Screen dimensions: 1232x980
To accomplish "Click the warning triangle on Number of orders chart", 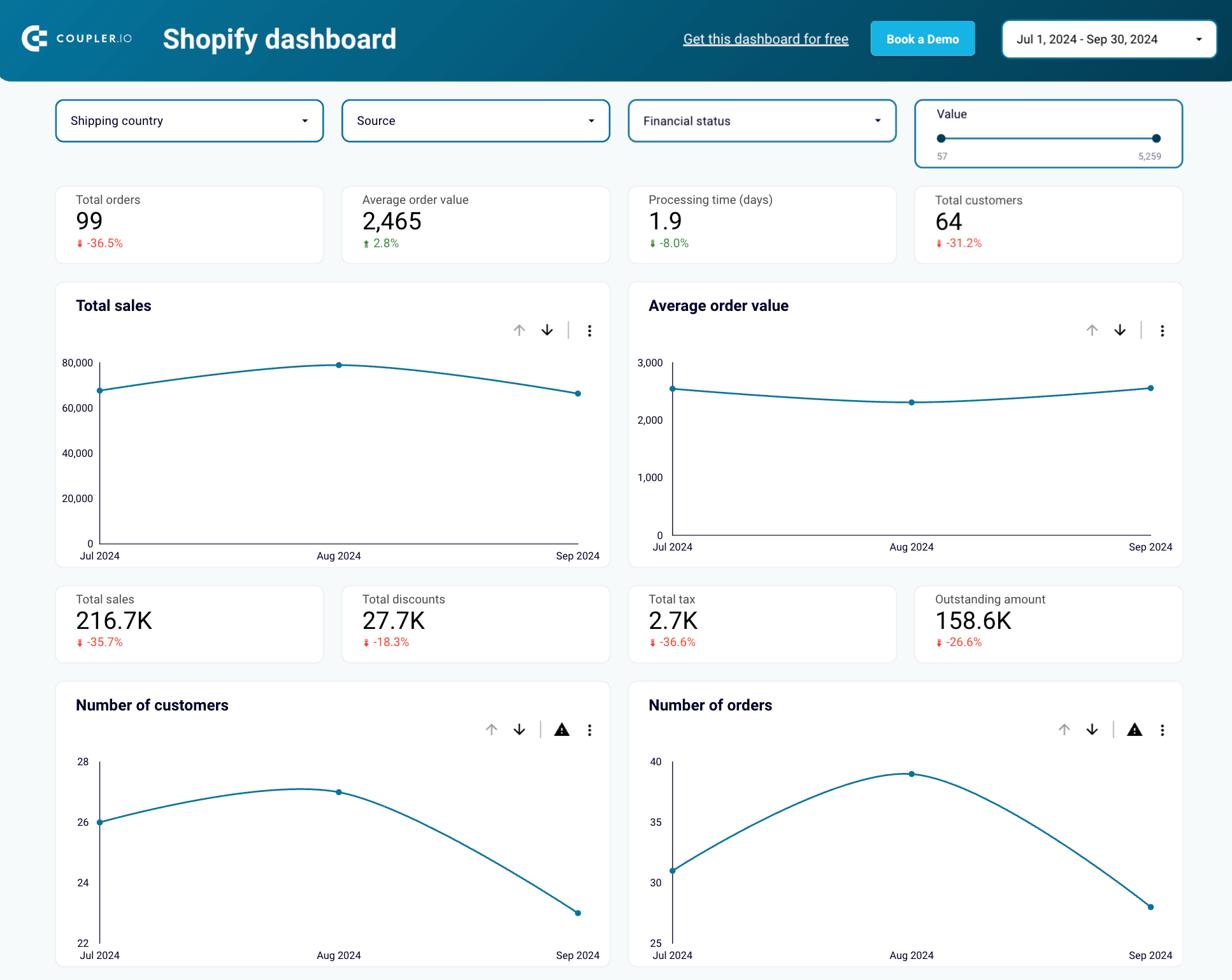I will pyautogui.click(x=1135, y=730).
